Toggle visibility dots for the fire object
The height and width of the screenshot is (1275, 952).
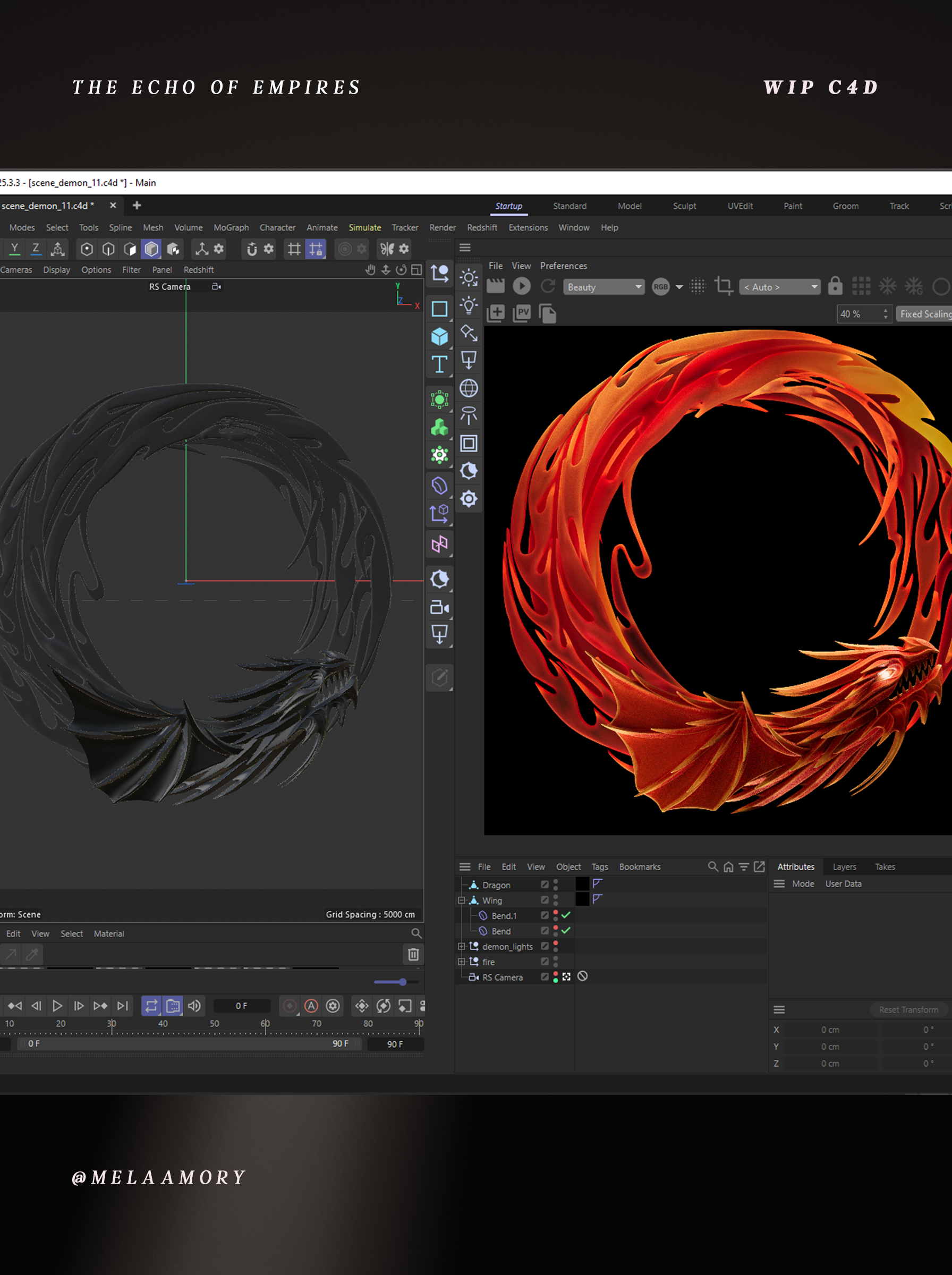coord(556,962)
